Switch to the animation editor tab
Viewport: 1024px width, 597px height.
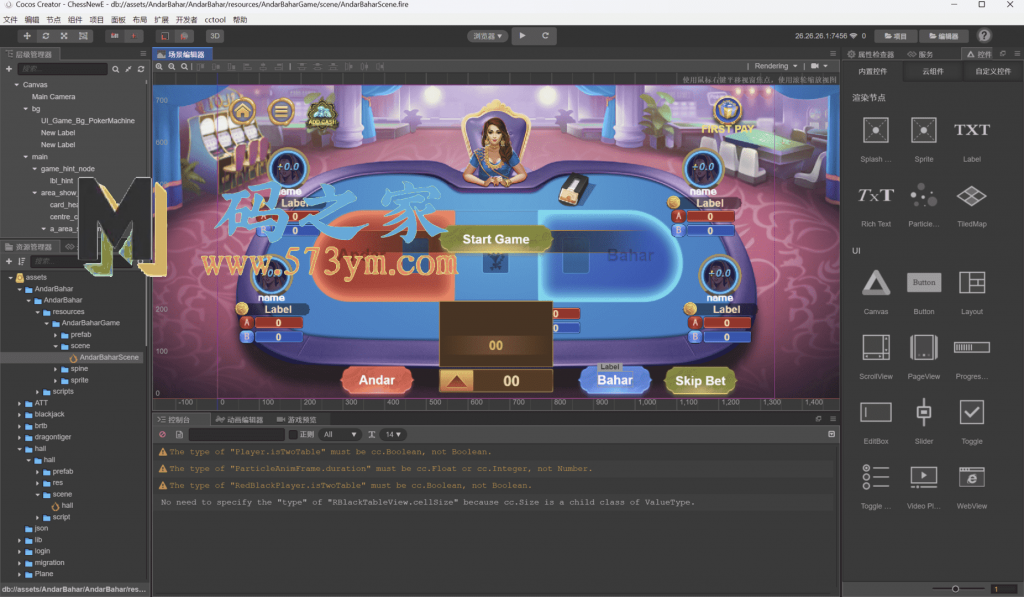tap(239, 419)
